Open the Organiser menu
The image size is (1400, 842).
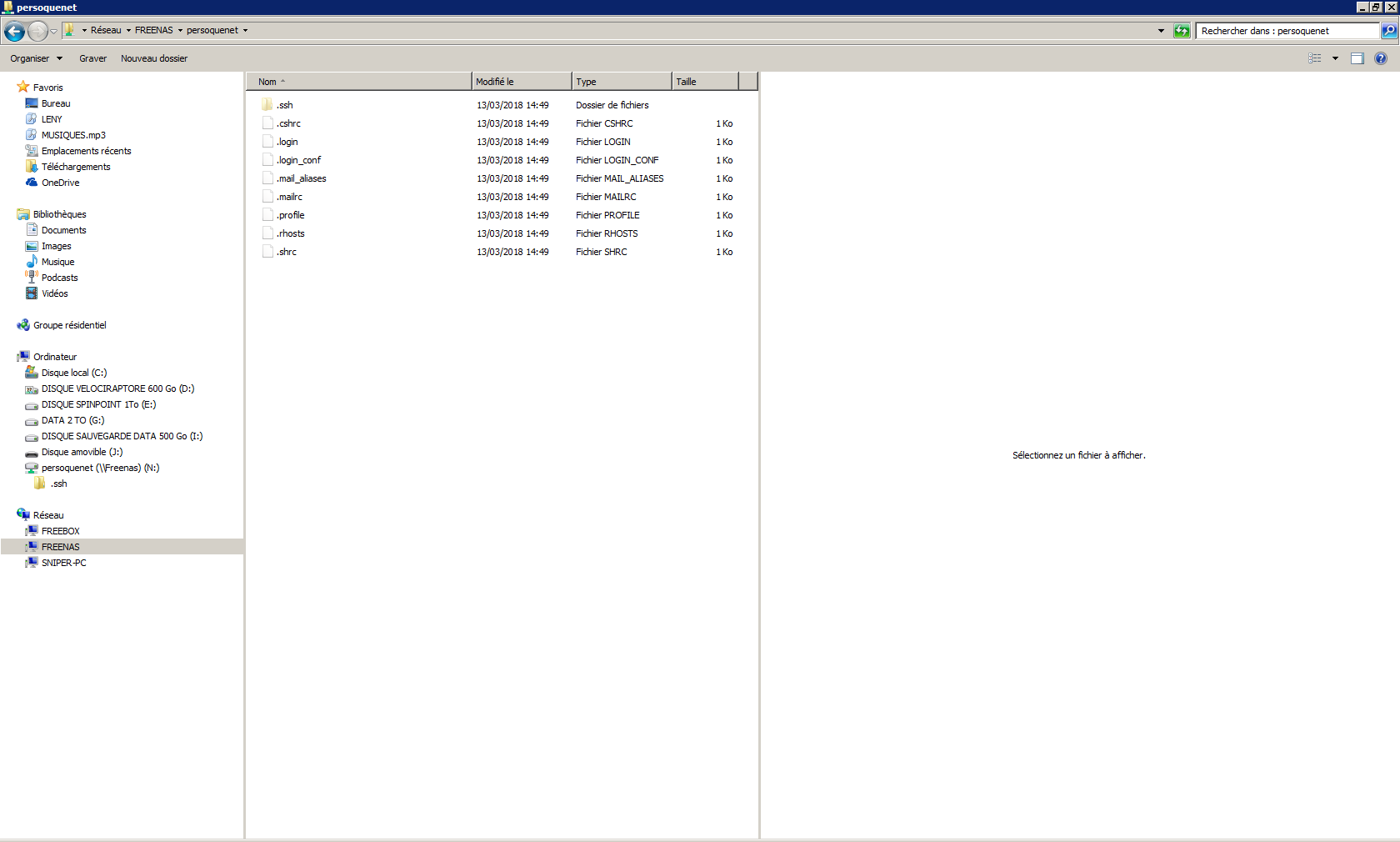click(36, 58)
